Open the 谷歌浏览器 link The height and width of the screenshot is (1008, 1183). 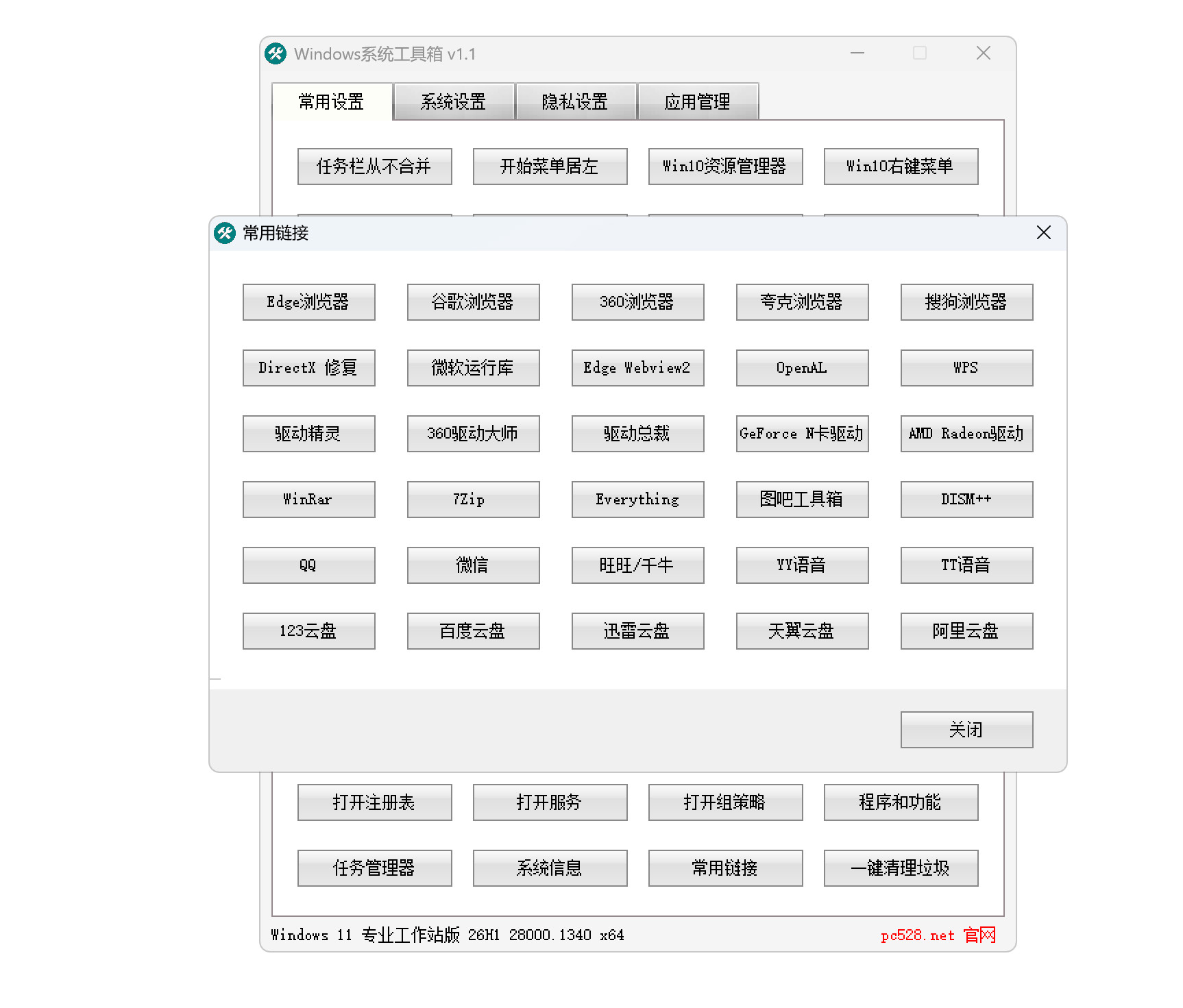pos(473,302)
